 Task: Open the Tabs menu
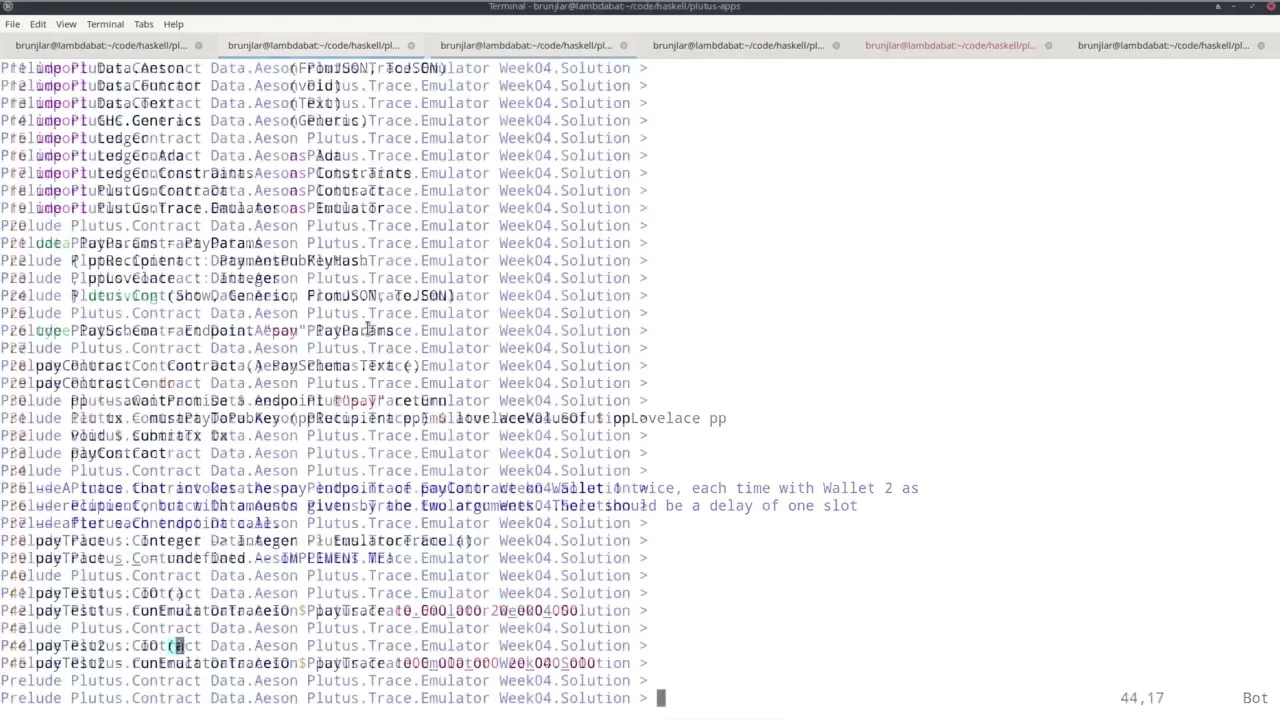[x=144, y=24]
